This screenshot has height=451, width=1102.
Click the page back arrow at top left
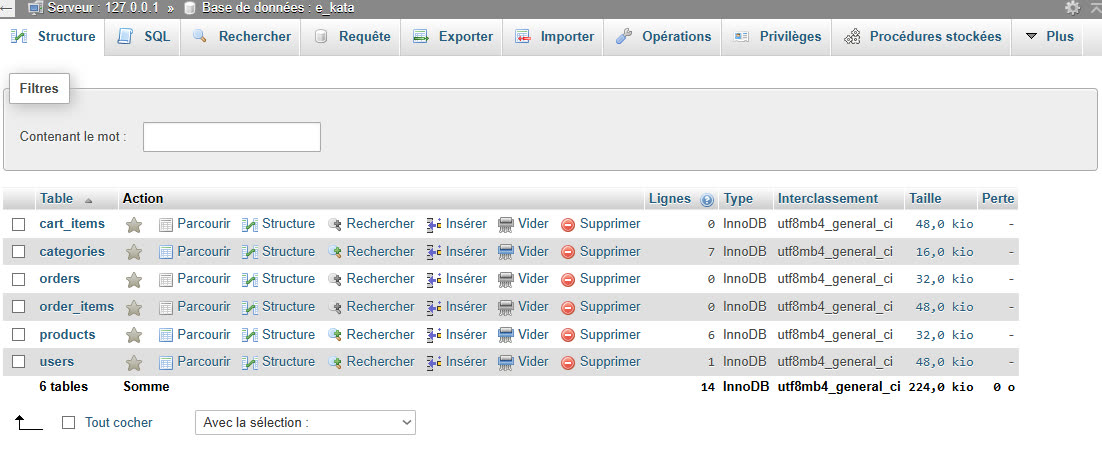(6, 8)
